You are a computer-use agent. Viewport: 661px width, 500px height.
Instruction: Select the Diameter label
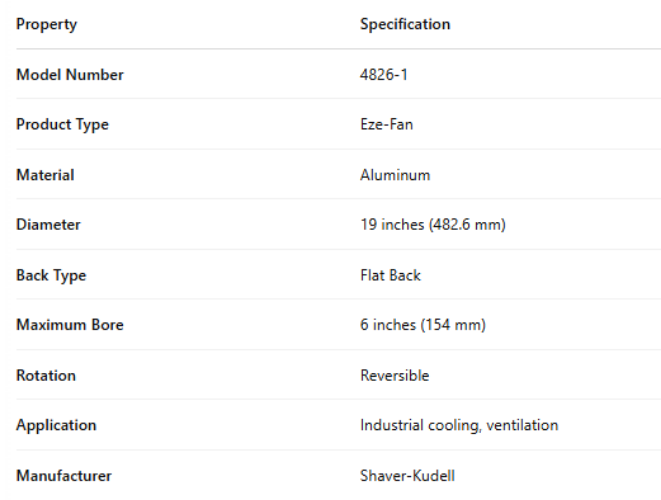click(x=48, y=225)
